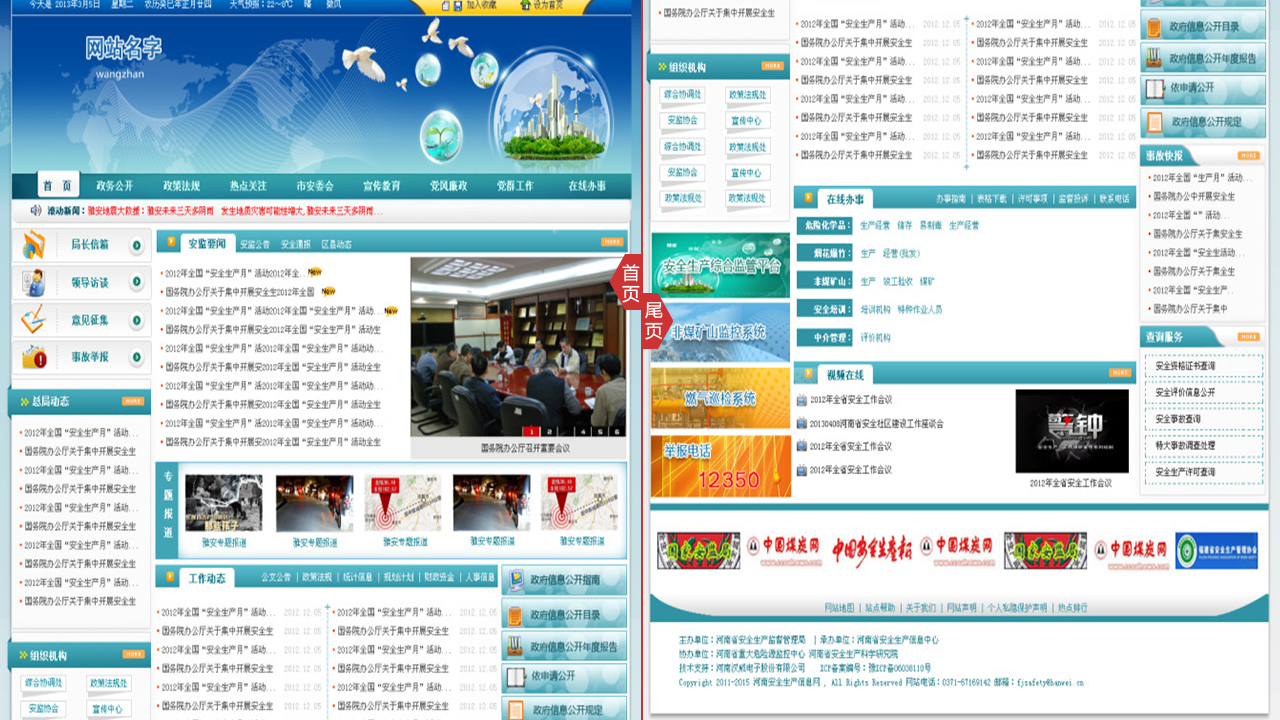
Task: Open the 网站地图 footer link
Action: click(x=839, y=608)
